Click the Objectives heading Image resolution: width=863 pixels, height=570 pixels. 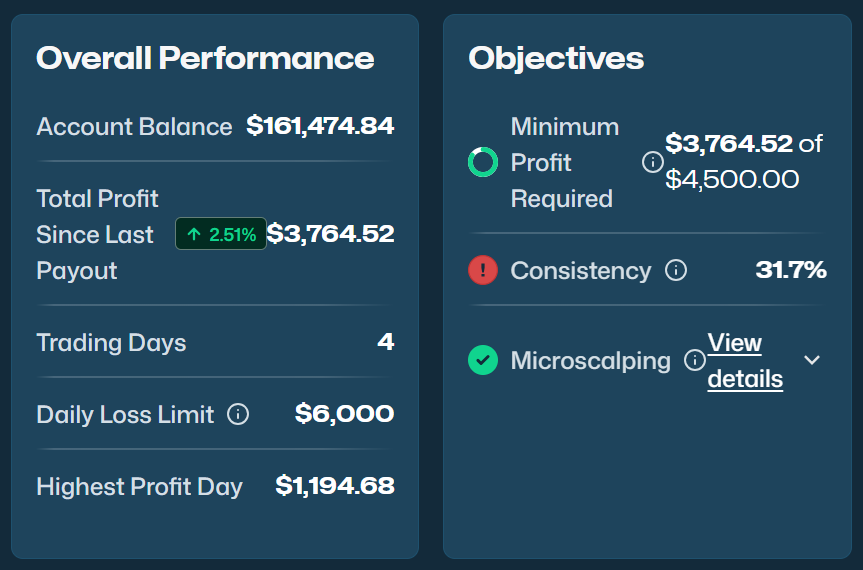coord(556,59)
